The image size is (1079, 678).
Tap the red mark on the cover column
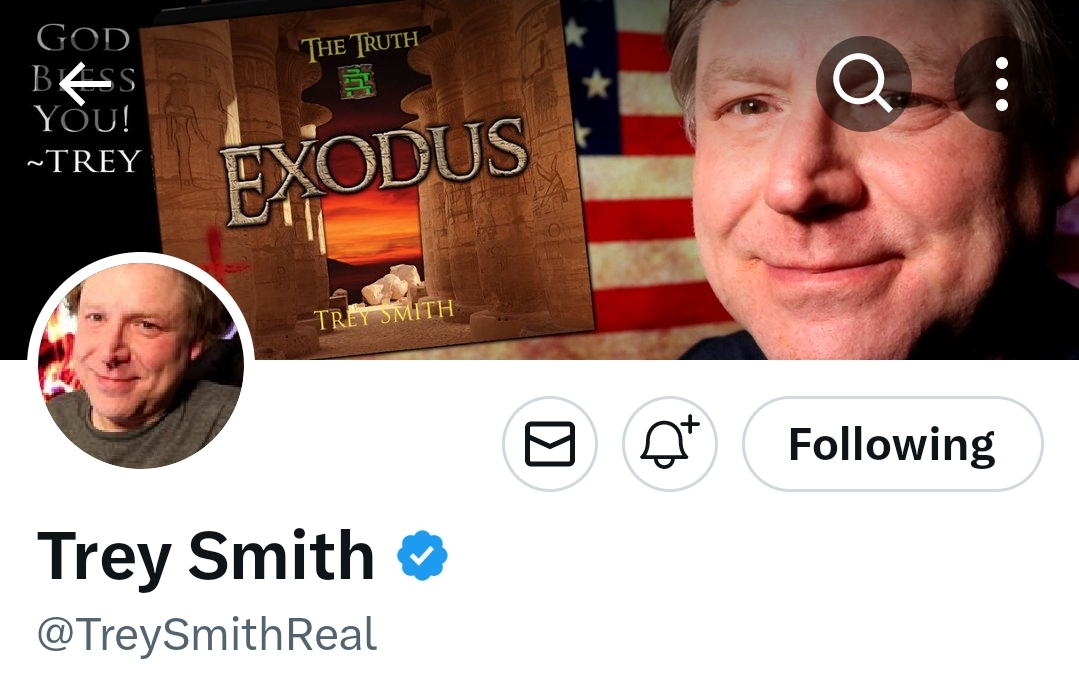[x=219, y=260]
